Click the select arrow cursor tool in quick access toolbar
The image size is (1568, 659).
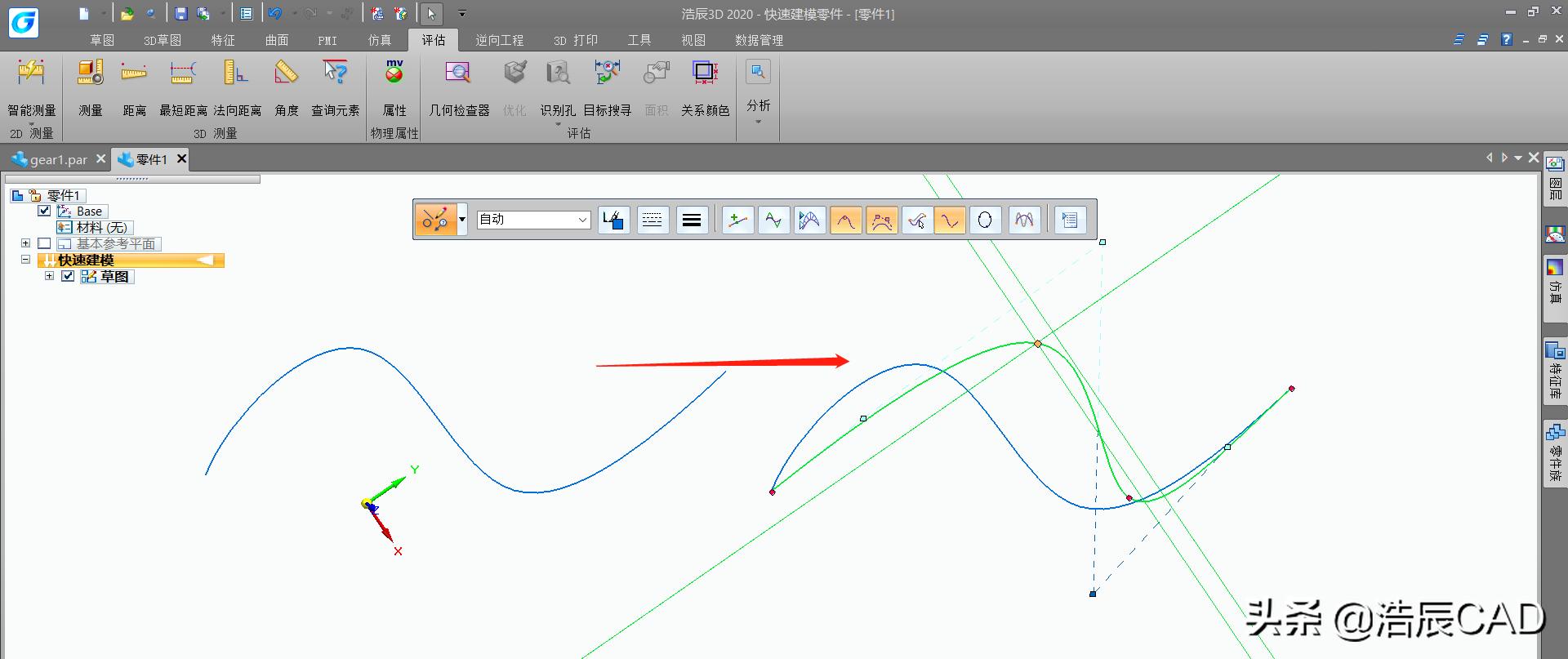coord(431,14)
